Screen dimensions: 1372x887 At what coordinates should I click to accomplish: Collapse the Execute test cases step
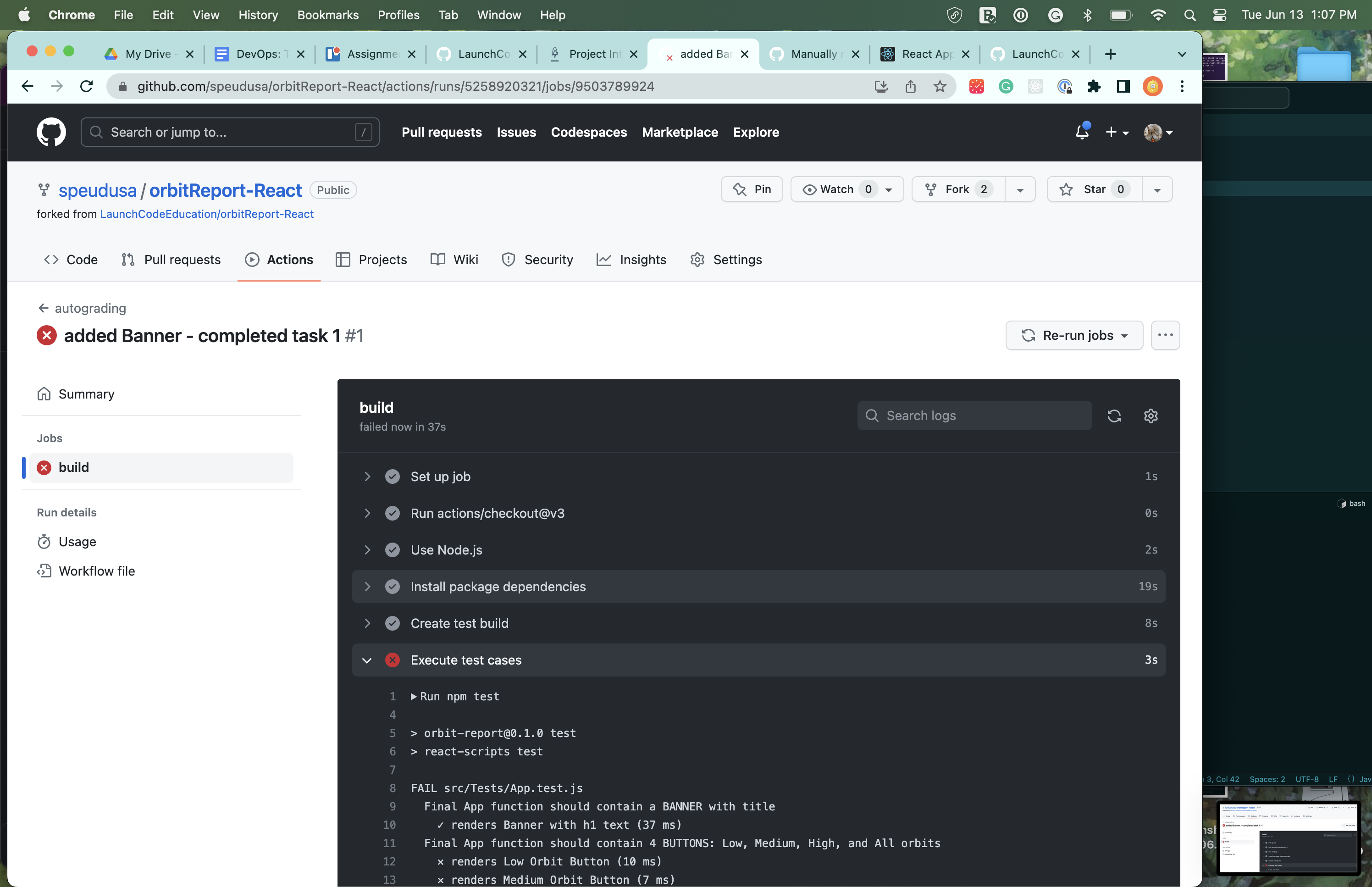[367, 660]
